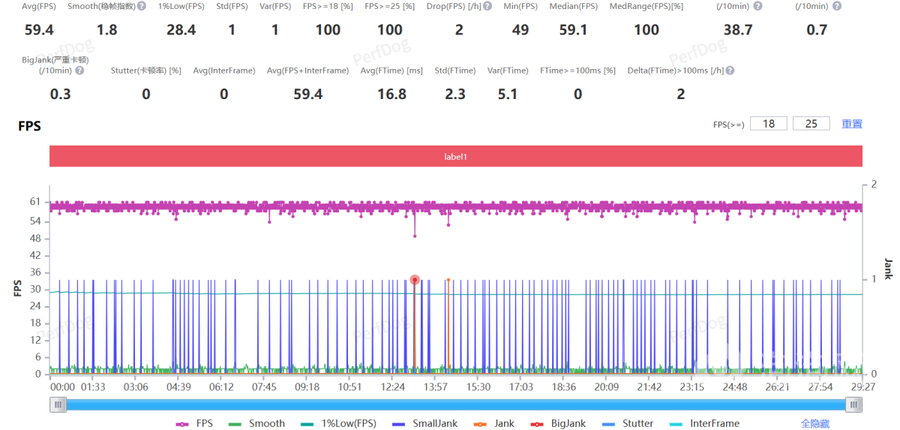This screenshot has width=900, height=430.
Task: Show or hide the Stutter series
Action: pyautogui.click(x=630, y=423)
